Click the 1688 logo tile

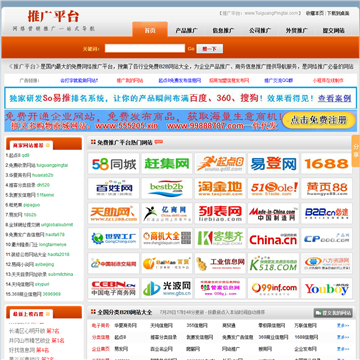326,164
